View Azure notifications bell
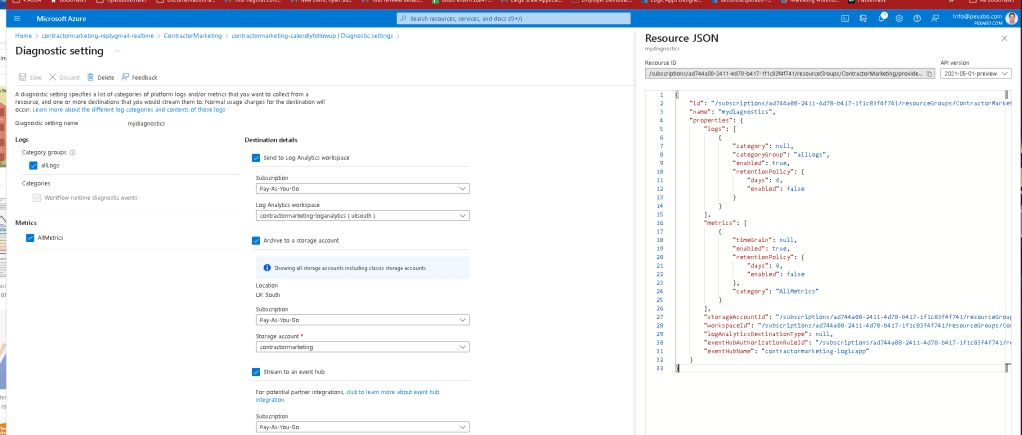Image resolution: width=1022 pixels, height=435 pixels. 881,18
